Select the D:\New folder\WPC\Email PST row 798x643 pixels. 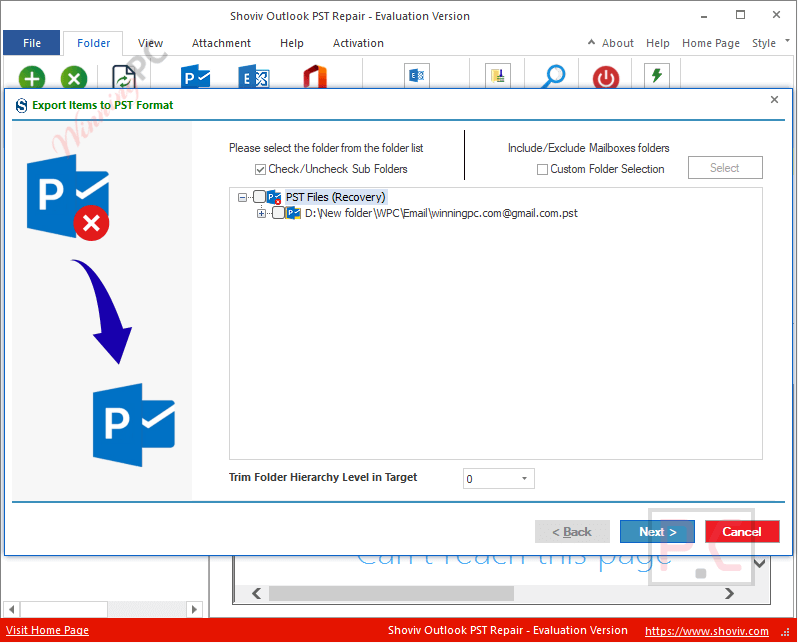coord(441,213)
